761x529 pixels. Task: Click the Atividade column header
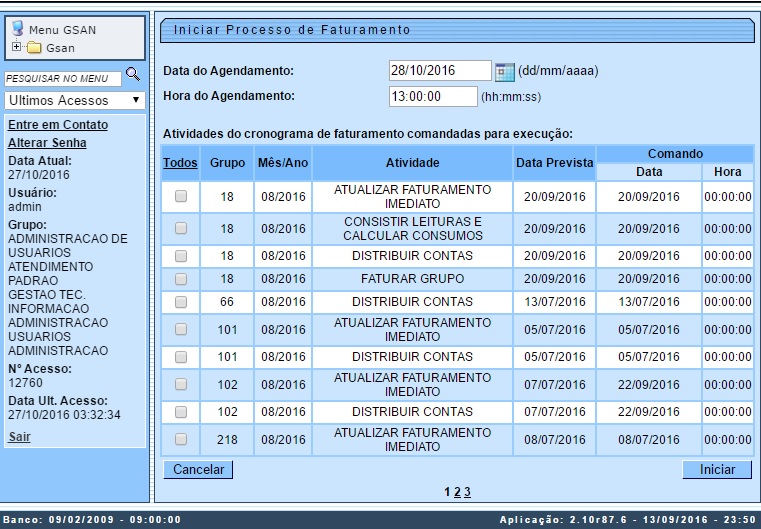pyautogui.click(x=413, y=163)
